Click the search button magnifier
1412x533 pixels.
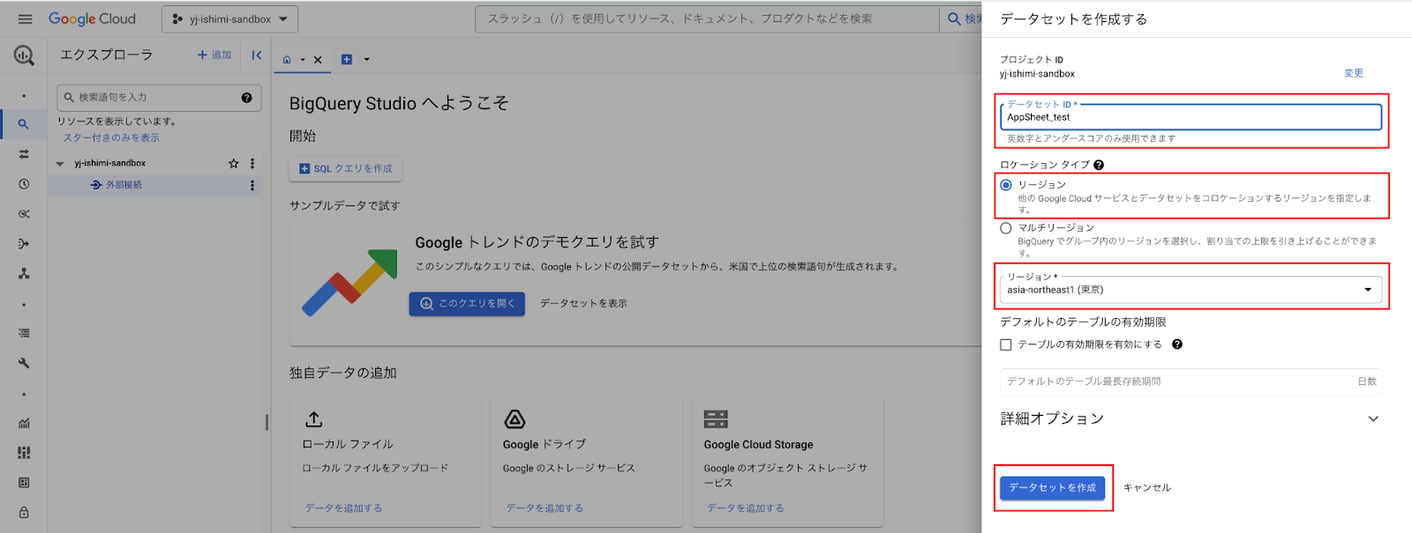(x=954, y=19)
